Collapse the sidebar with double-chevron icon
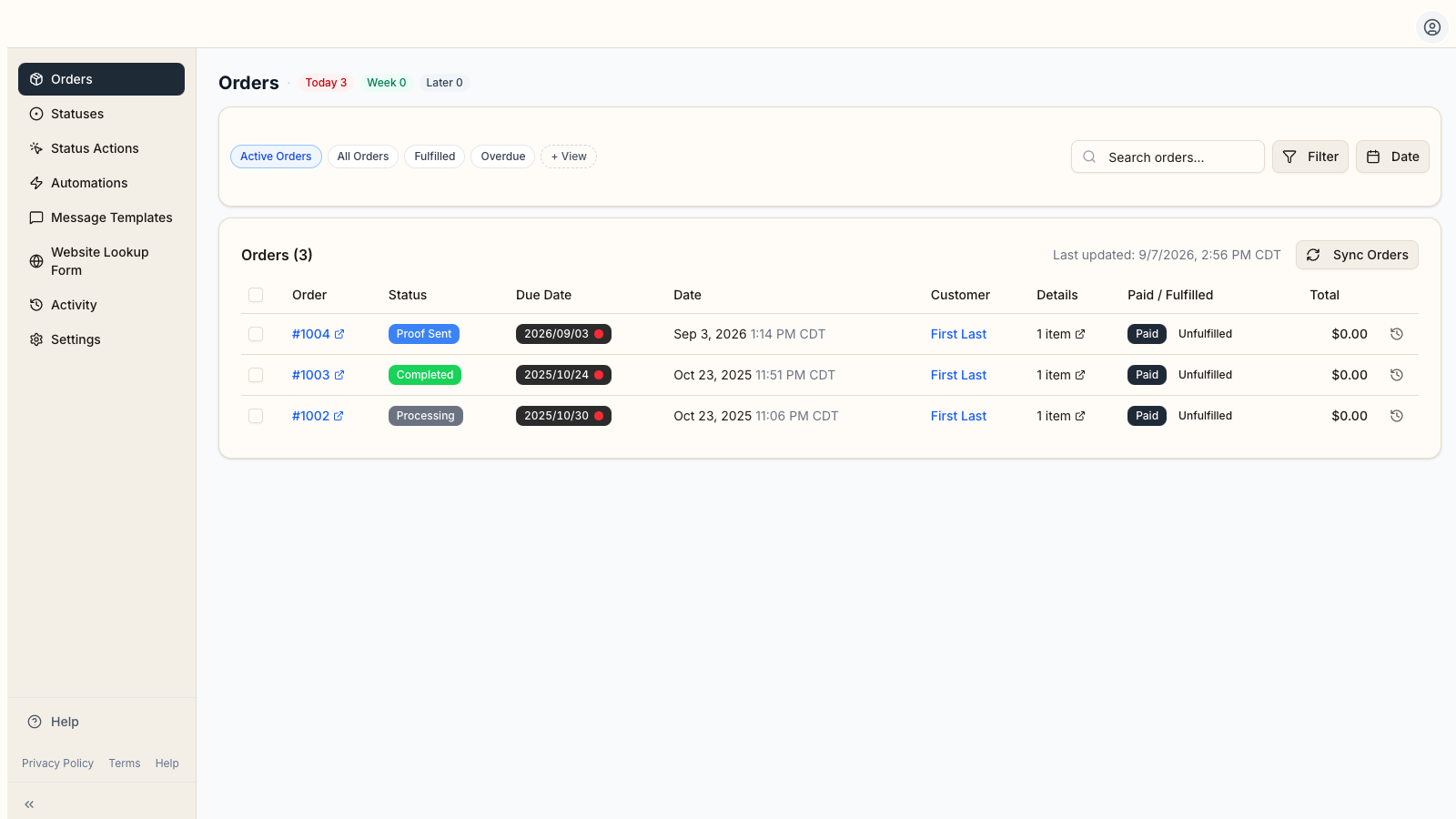Screen dimensions: 1456x819 tap(29, 804)
